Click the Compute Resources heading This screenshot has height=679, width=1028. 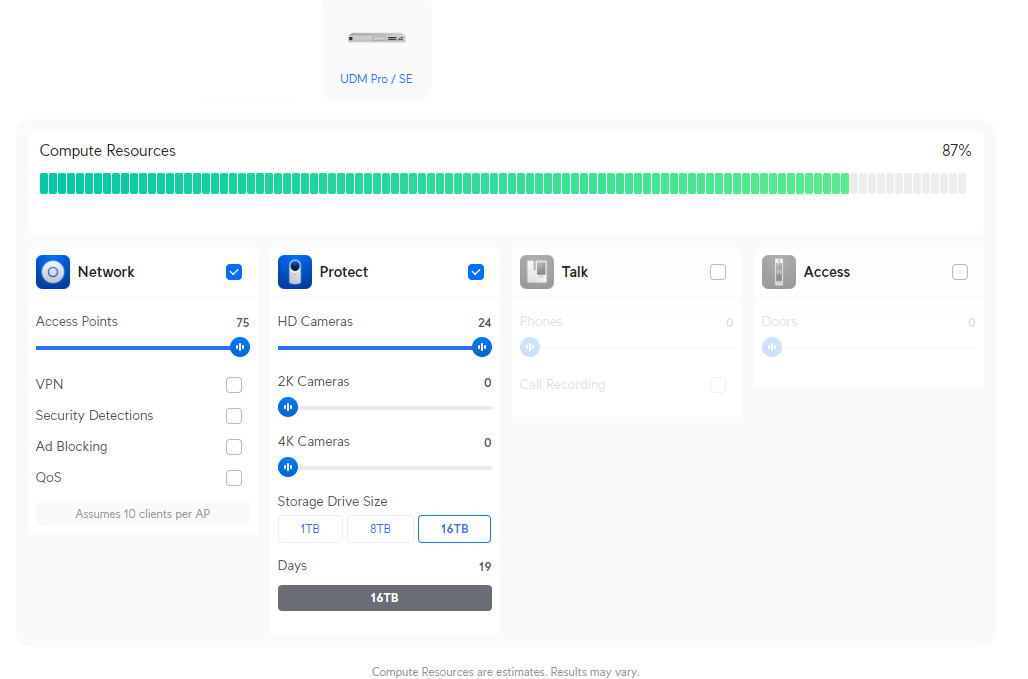(x=108, y=151)
